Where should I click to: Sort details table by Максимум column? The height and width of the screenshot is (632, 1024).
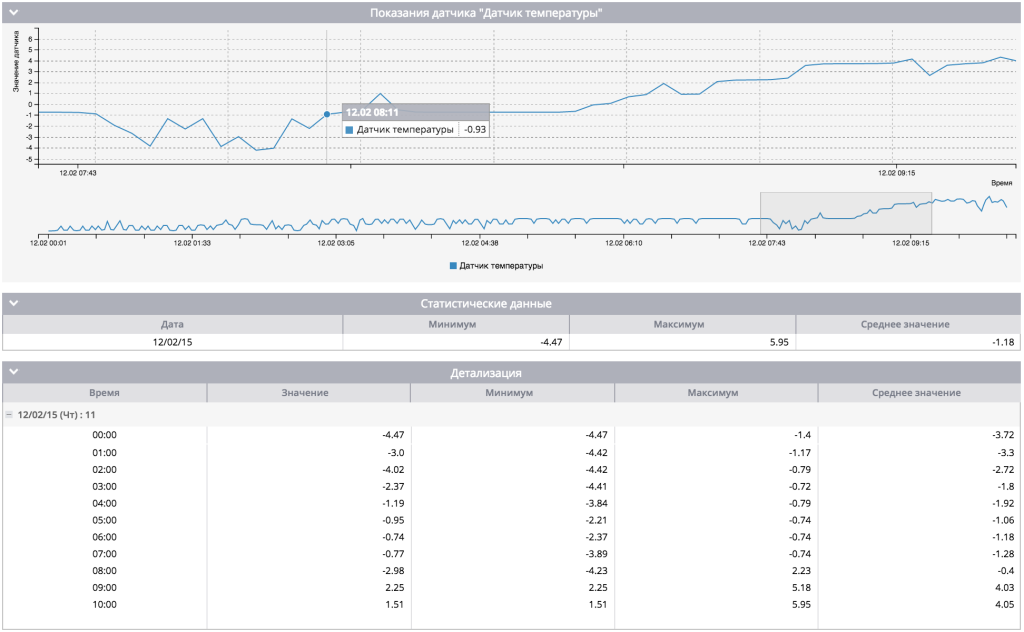click(714, 393)
